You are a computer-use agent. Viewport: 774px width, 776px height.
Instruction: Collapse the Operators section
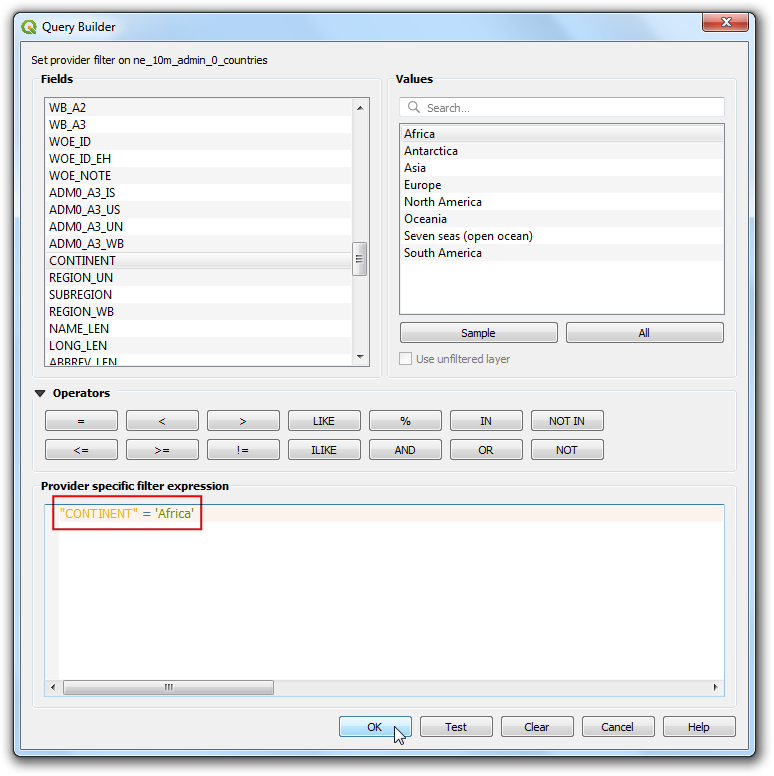tap(40, 394)
